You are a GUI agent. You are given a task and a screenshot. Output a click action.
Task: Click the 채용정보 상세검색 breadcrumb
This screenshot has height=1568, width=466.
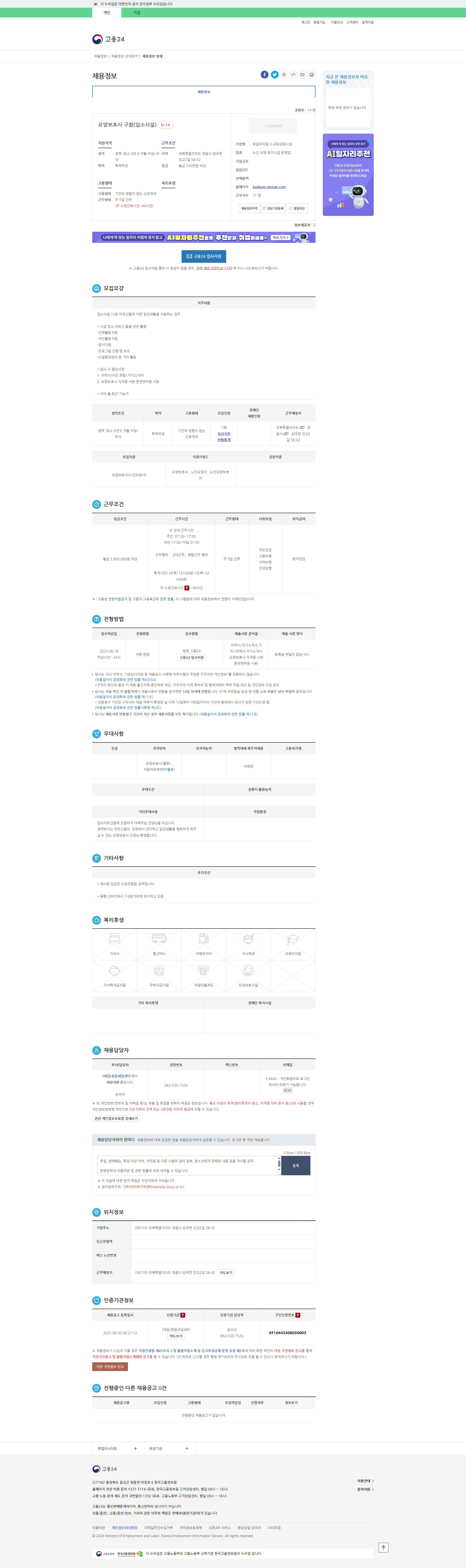[125, 56]
